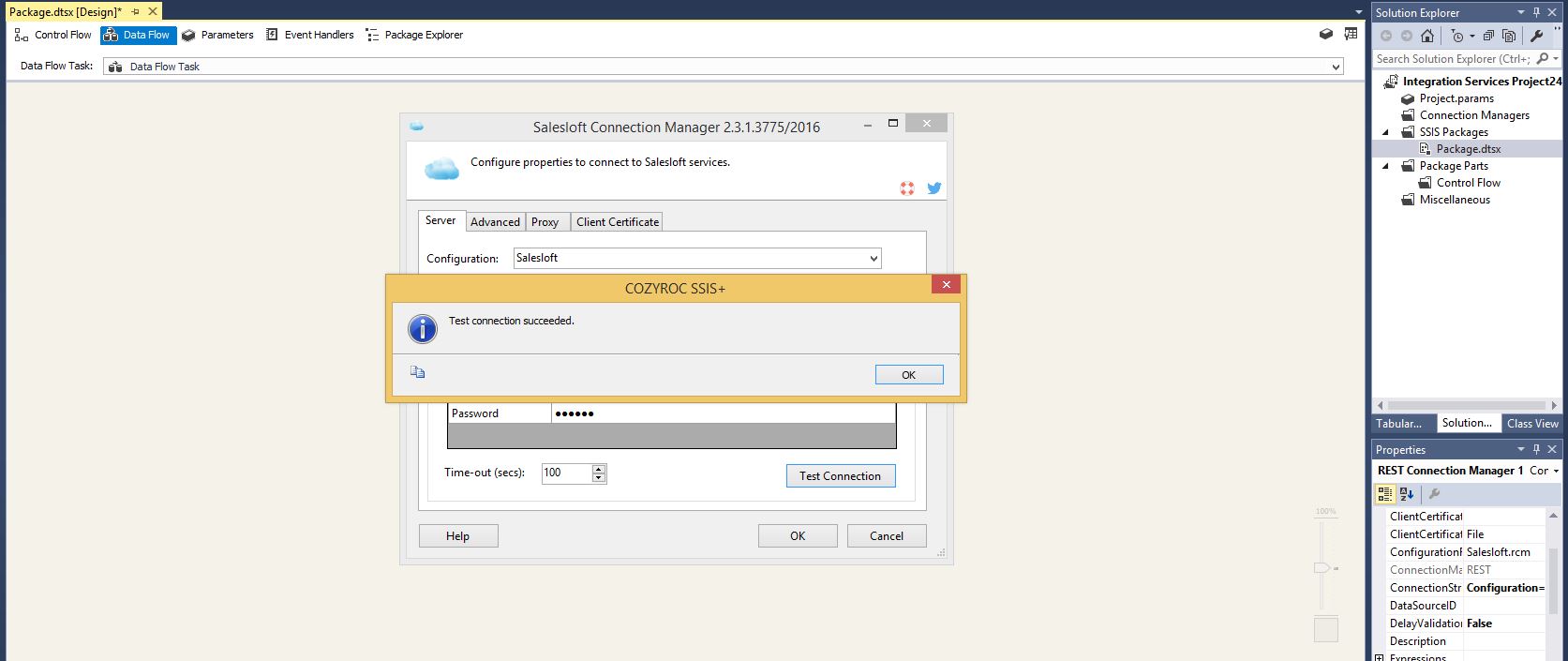This screenshot has width=1568, height=661.
Task: Collapse the SSIS Packages tree node
Action: tap(1386, 132)
